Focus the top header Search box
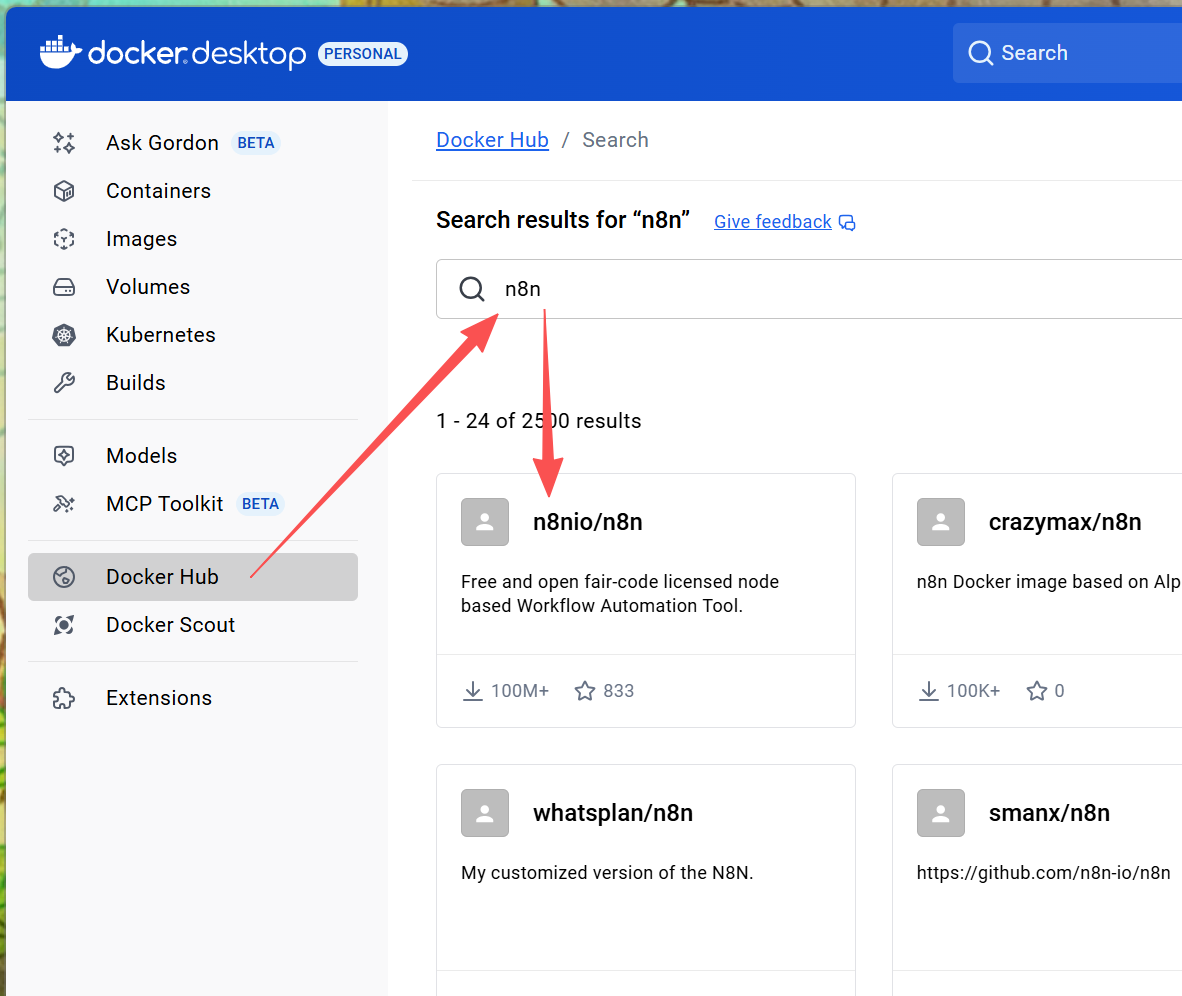Viewport: 1182px width, 996px height. tap(1067, 53)
